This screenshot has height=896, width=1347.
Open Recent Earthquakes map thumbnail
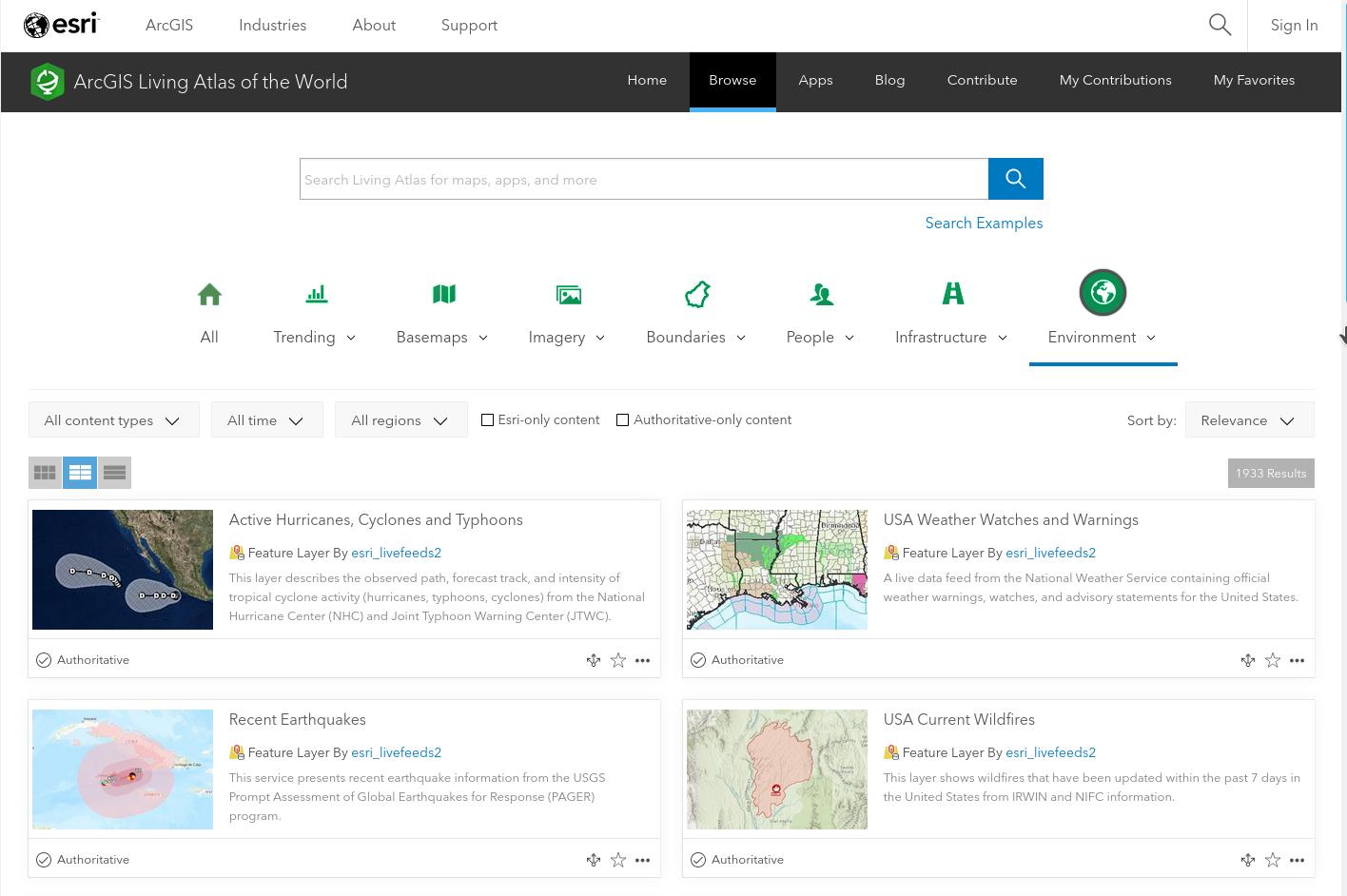point(123,769)
